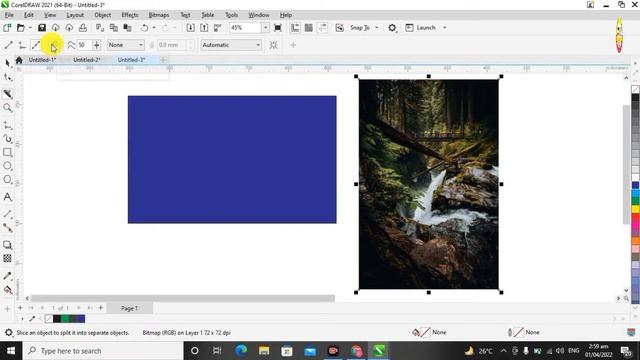Enable Bezier knife mode
The height and width of the screenshot is (360, 640).
click(x=36, y=45)
